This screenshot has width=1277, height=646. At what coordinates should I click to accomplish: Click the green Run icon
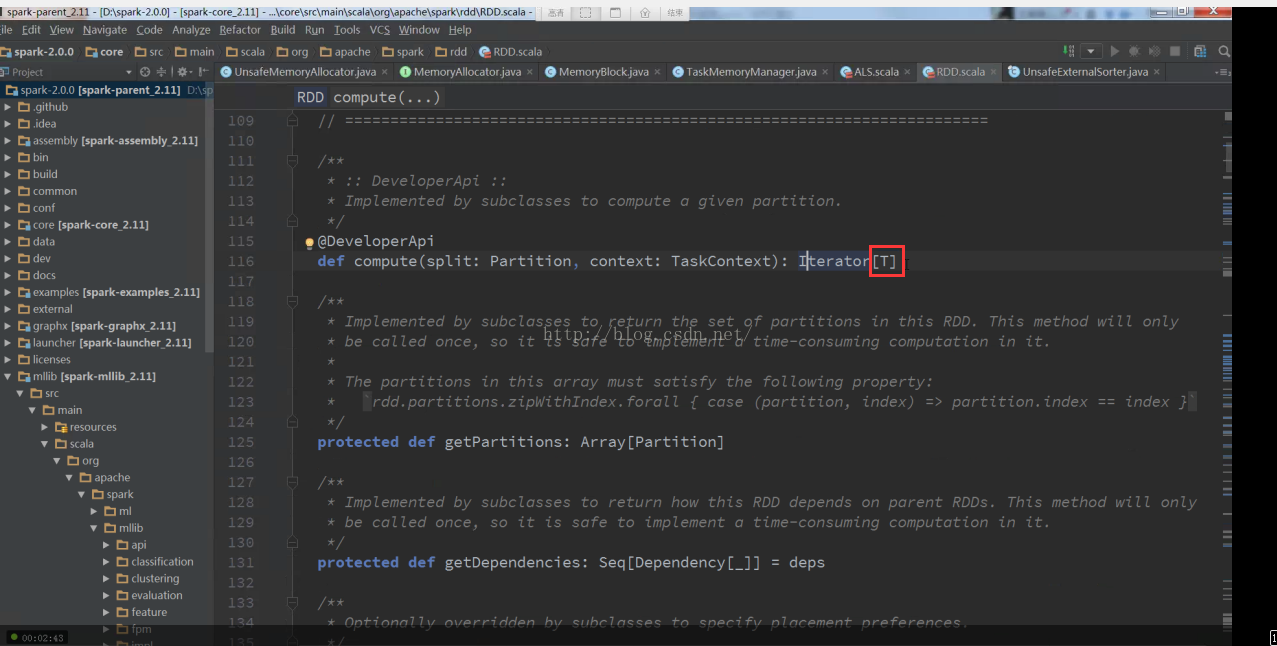(1115, 51)
